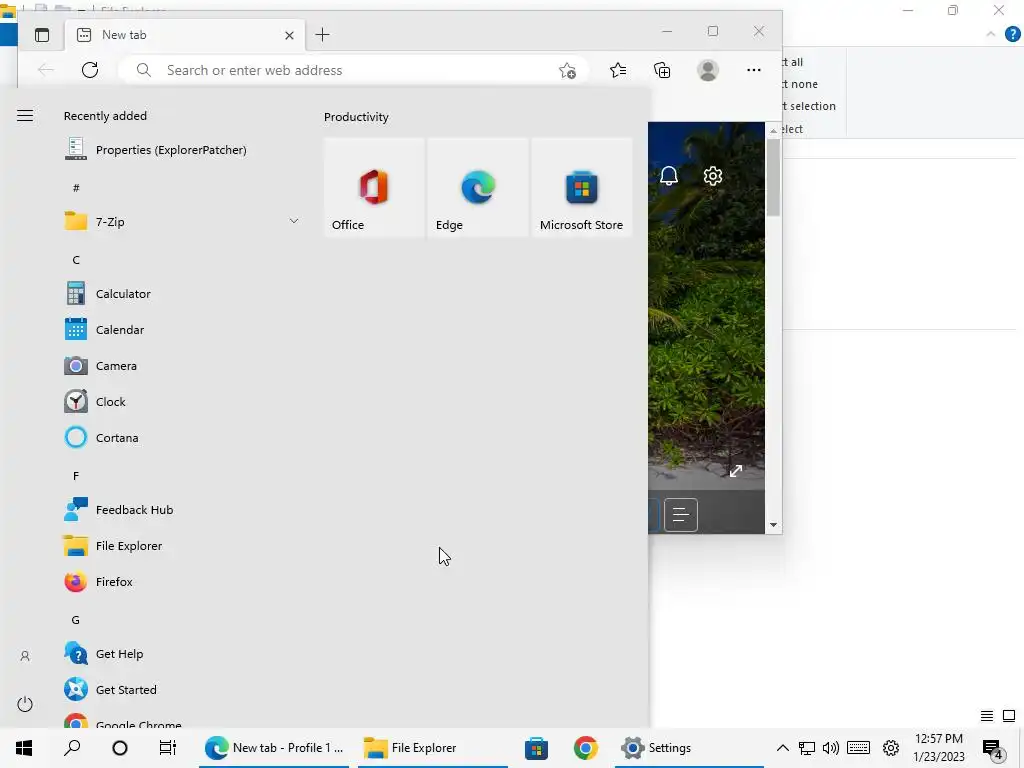Click the Recently added heading
1024x768 pixels.
click(x=105, y=116)
